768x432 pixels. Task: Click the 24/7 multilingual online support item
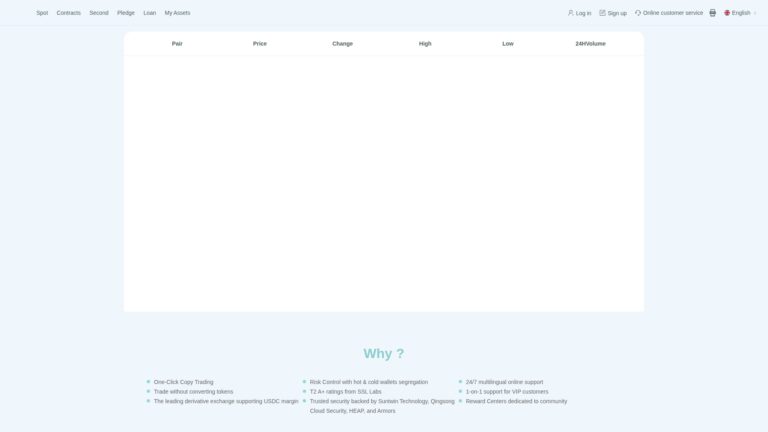504,382
